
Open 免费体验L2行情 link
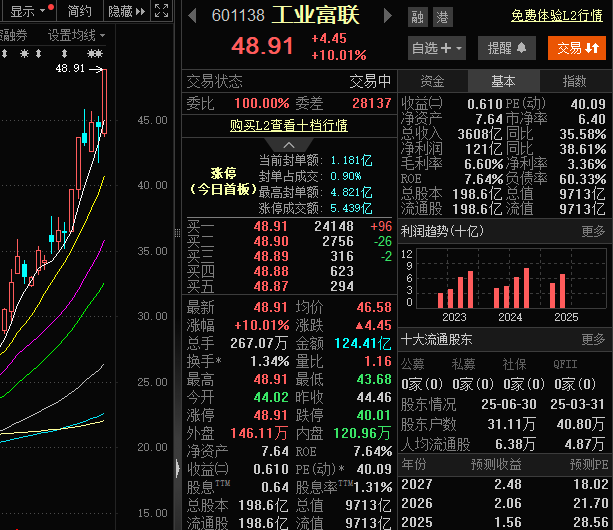(557, 16)
